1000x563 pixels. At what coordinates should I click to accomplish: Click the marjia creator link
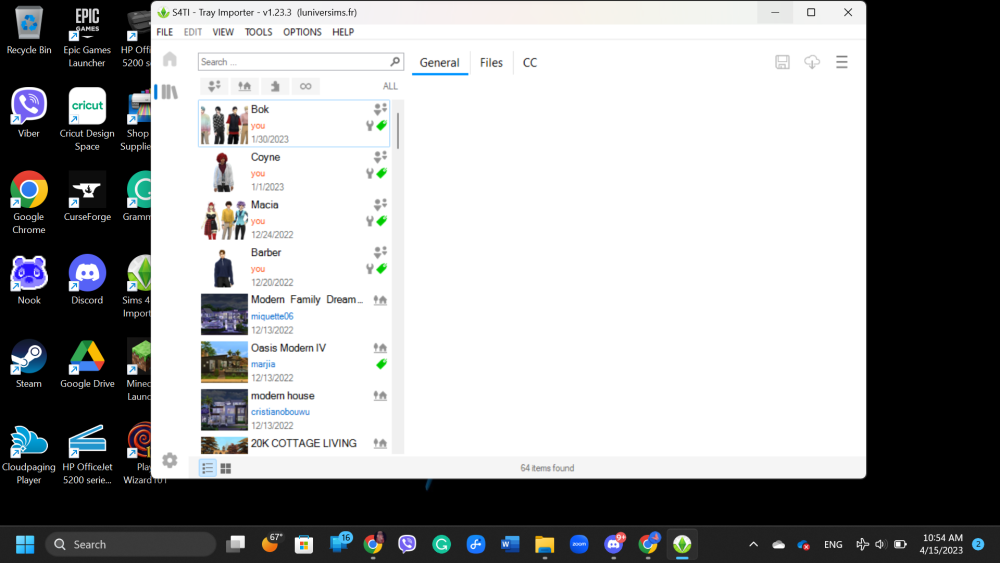pyautogui.click(x=263, y=364)
